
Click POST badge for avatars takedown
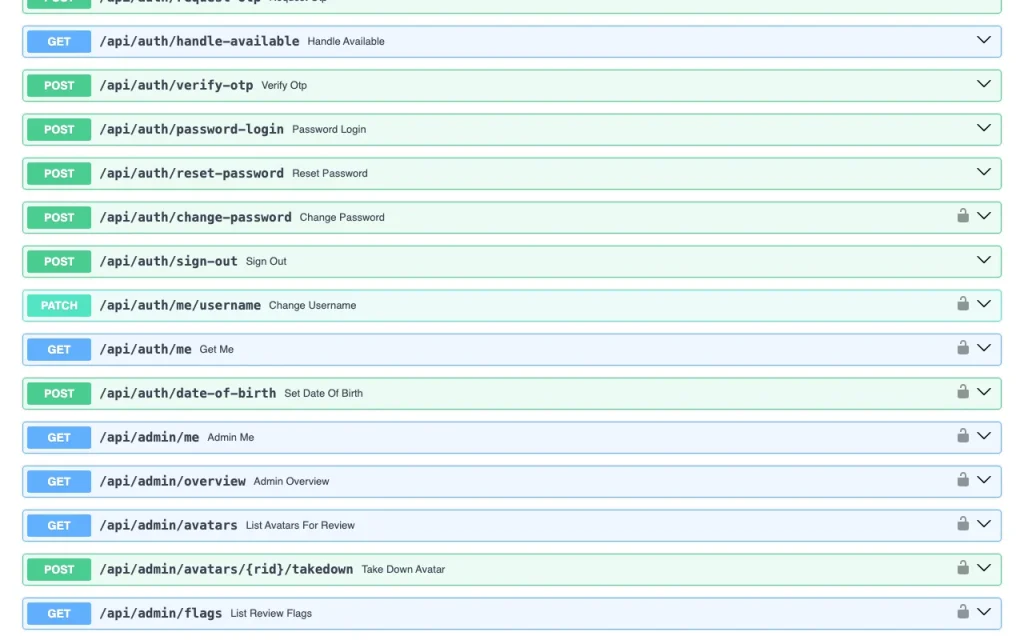59,569
